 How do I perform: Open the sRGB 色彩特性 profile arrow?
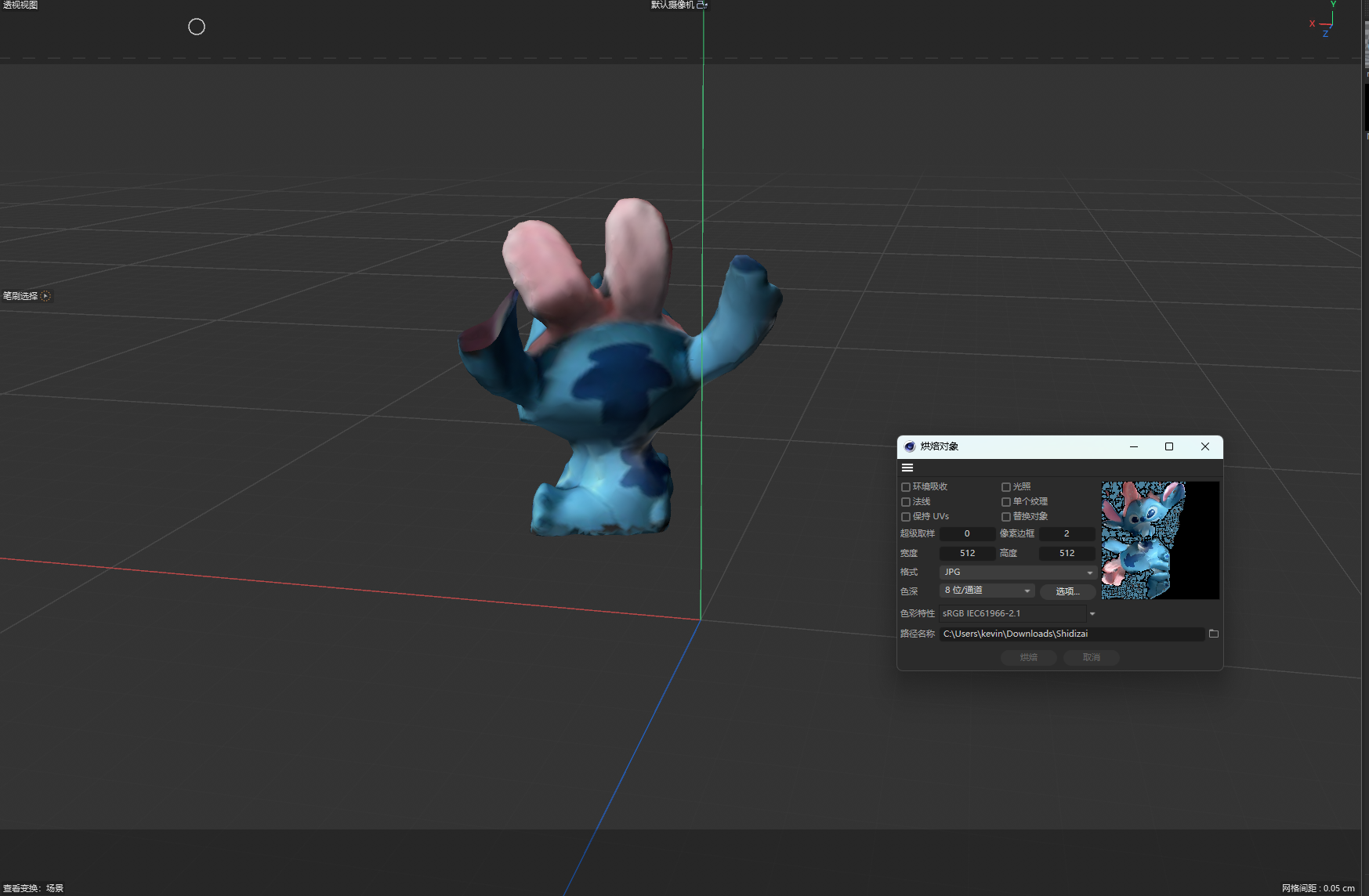tap(1092, 614)
